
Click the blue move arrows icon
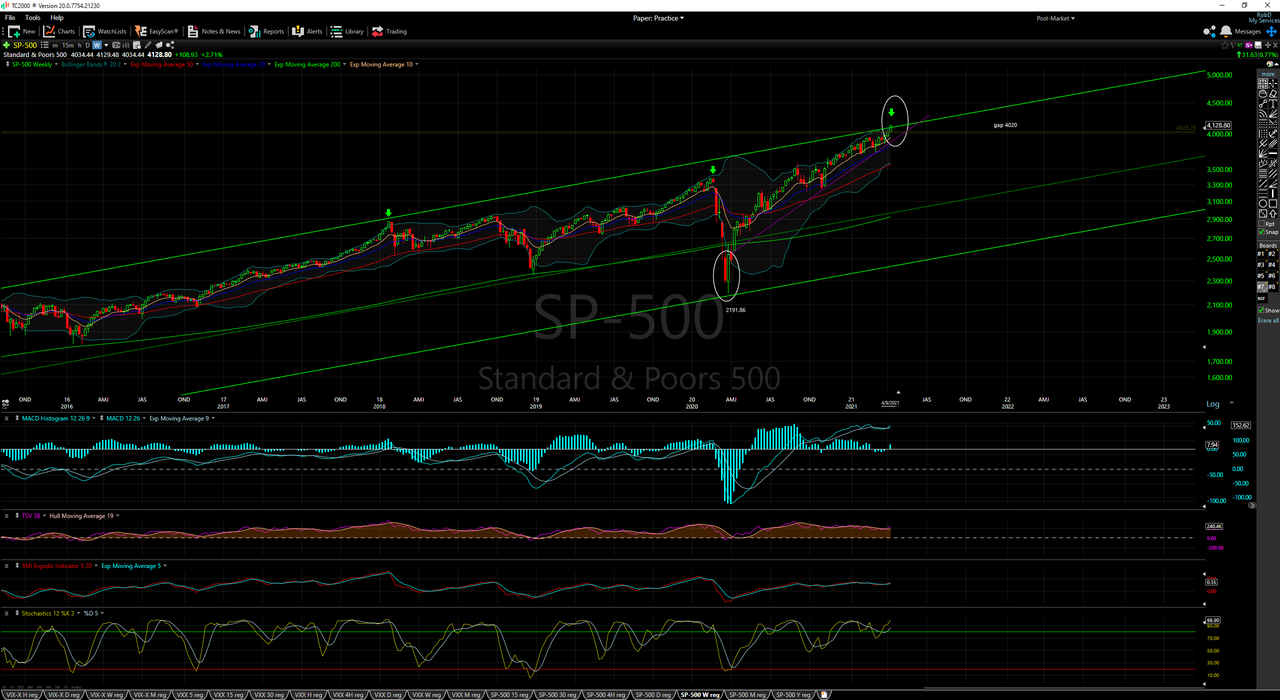[x=1271, y=31]
